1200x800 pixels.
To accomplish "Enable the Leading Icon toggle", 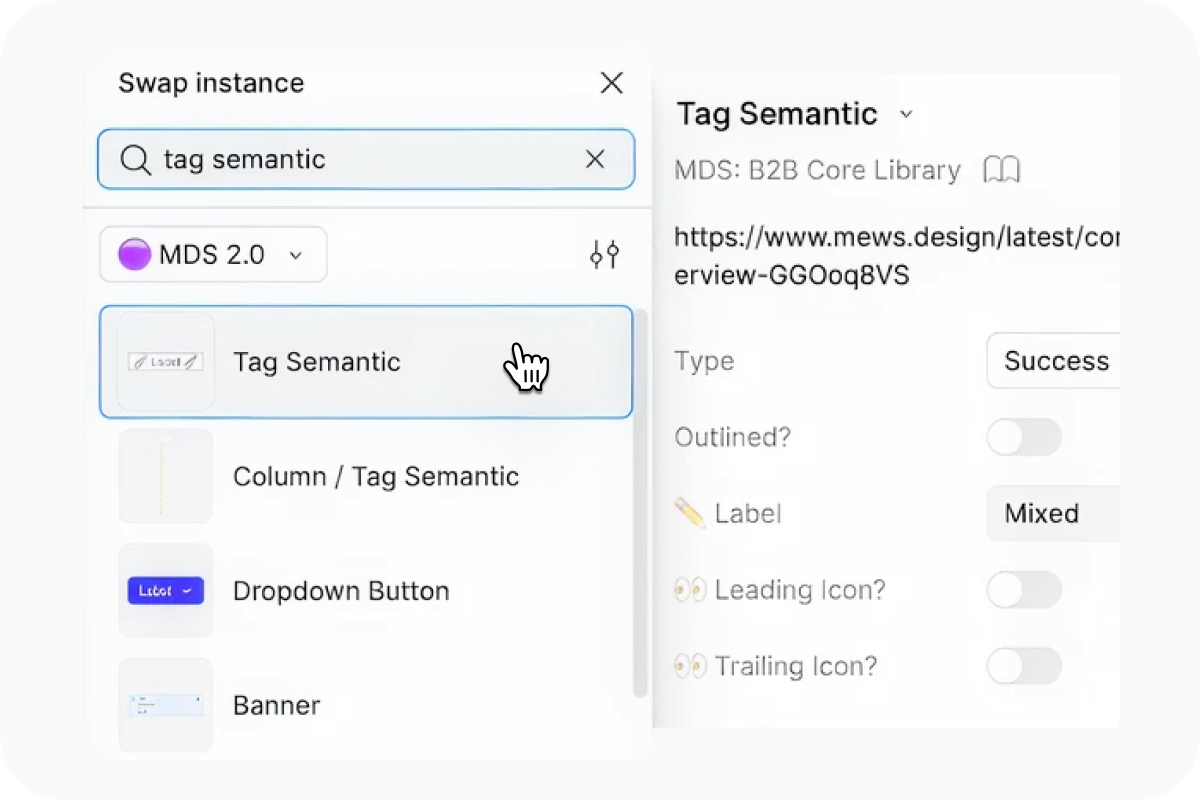I will click(1024, 590).
